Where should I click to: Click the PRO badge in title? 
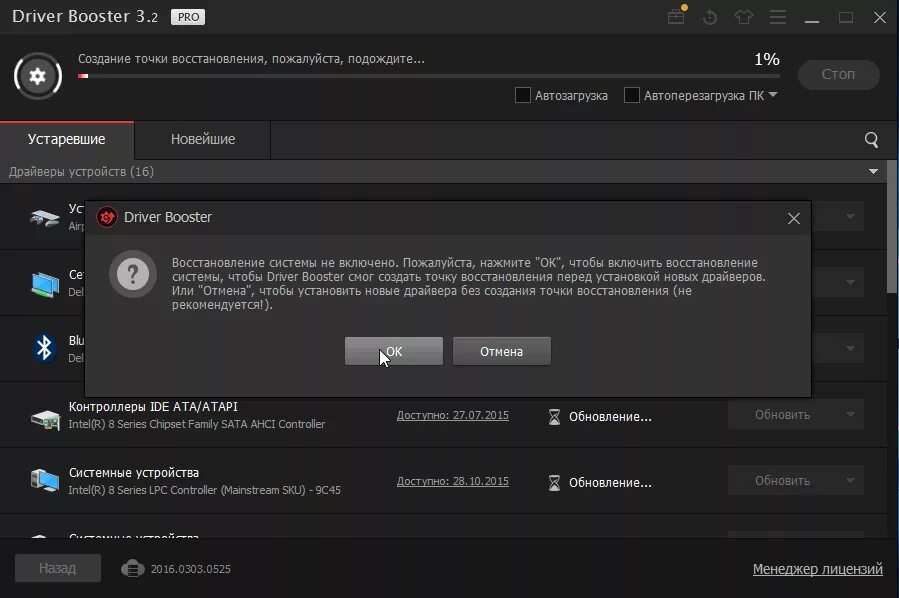188,17
